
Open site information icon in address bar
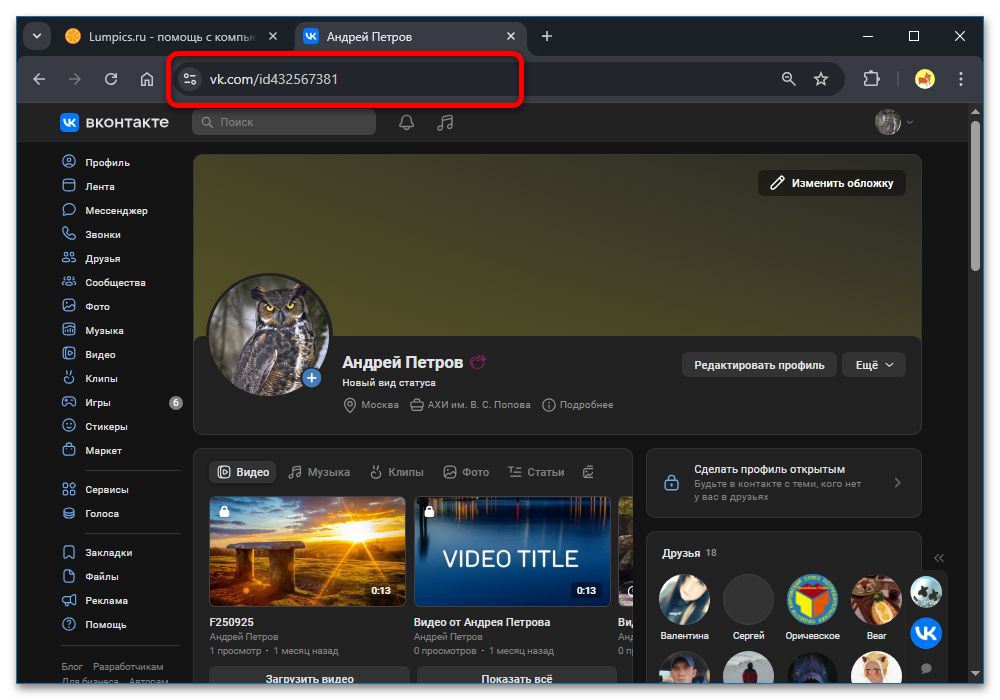(x=189, y=79)
